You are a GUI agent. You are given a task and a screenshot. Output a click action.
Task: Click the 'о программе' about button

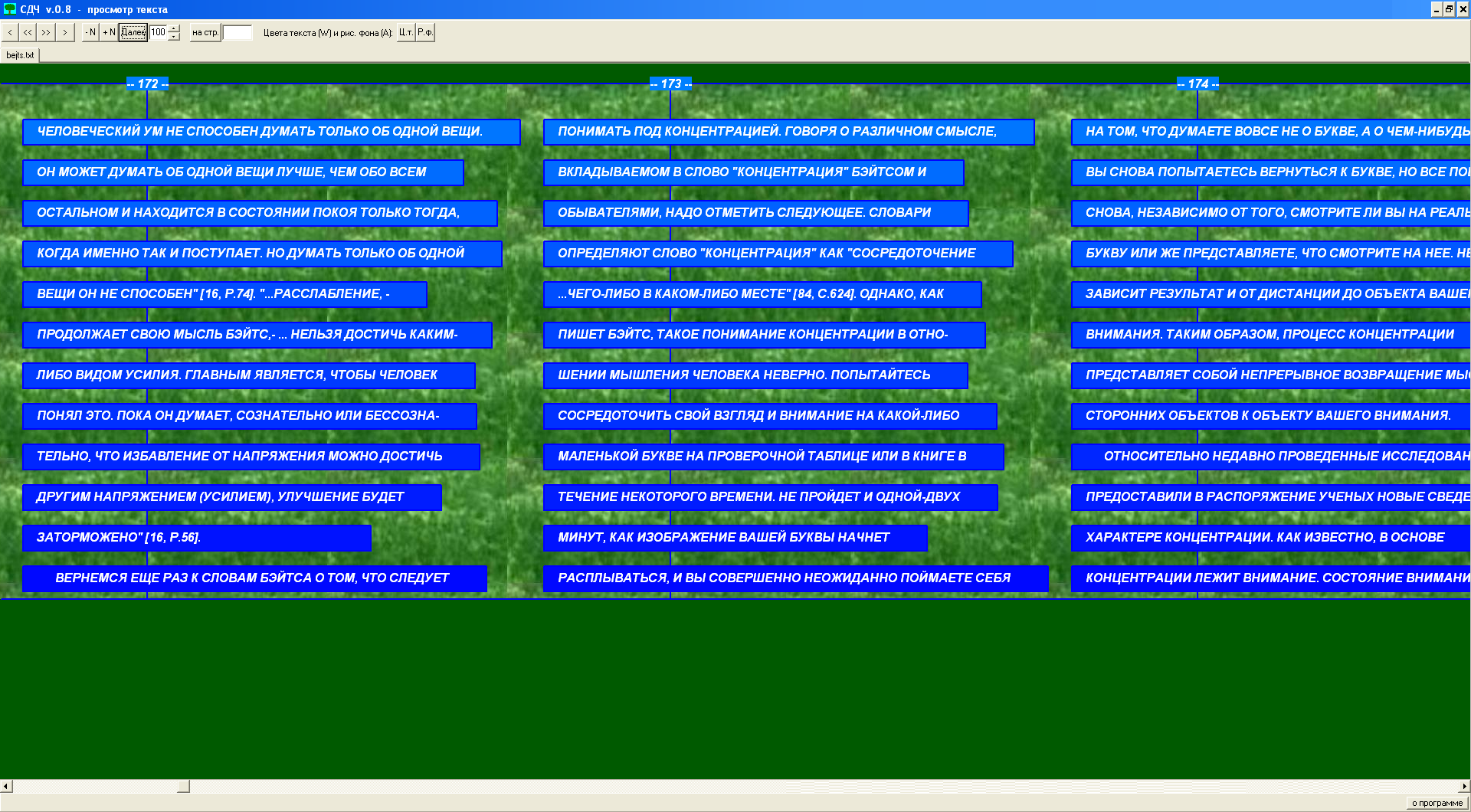coord(1437,803)
